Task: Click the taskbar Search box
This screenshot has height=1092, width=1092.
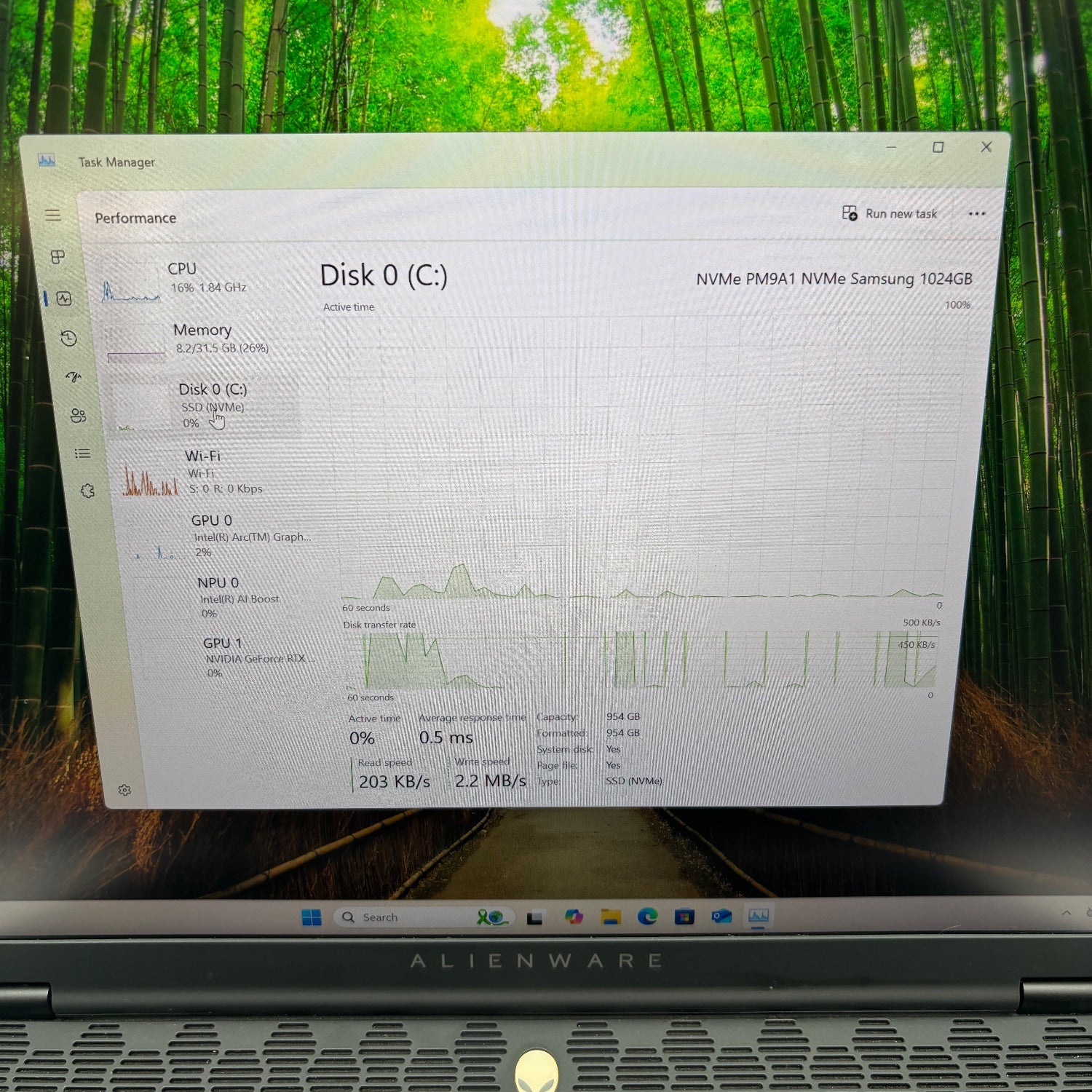Action: pyautogui.click(x=393, y=917)
